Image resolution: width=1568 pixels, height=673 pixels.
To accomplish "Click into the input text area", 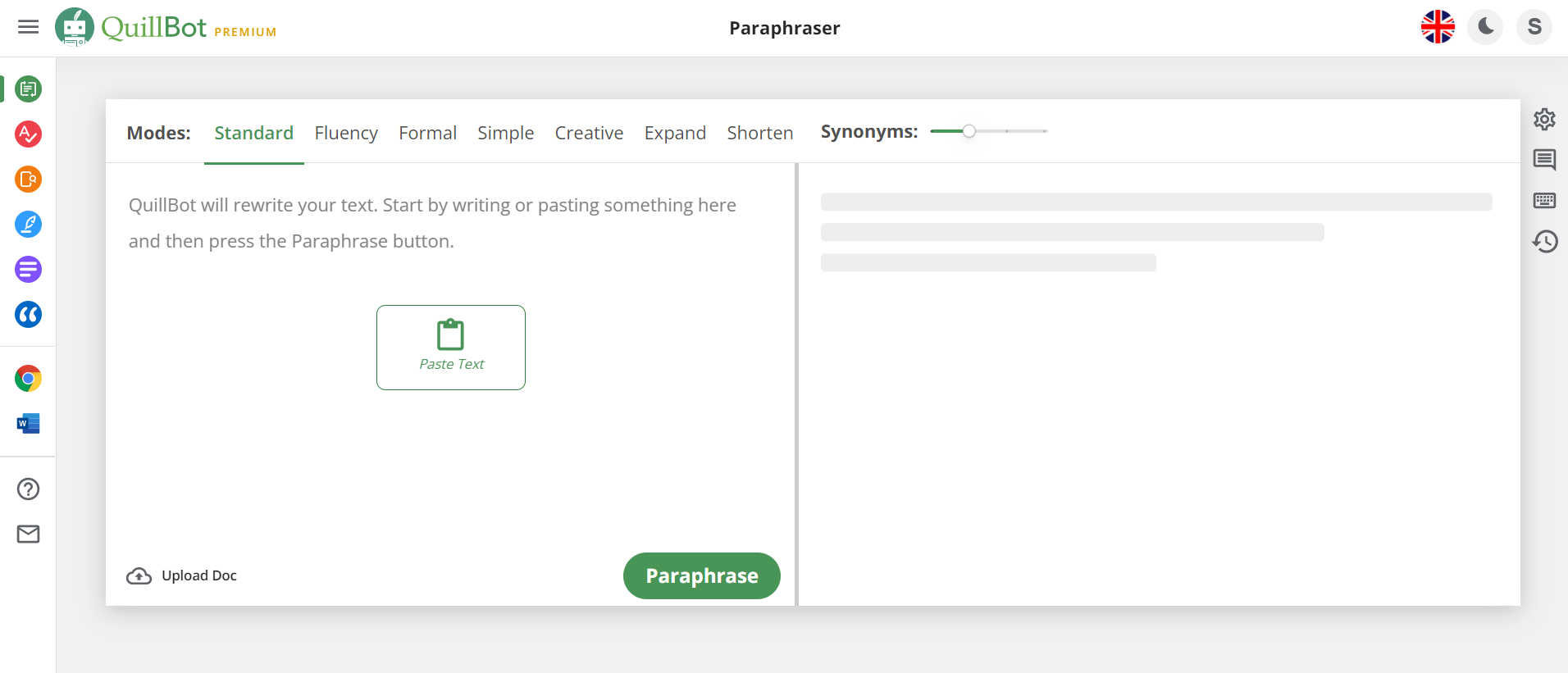I will coord(450,352).
